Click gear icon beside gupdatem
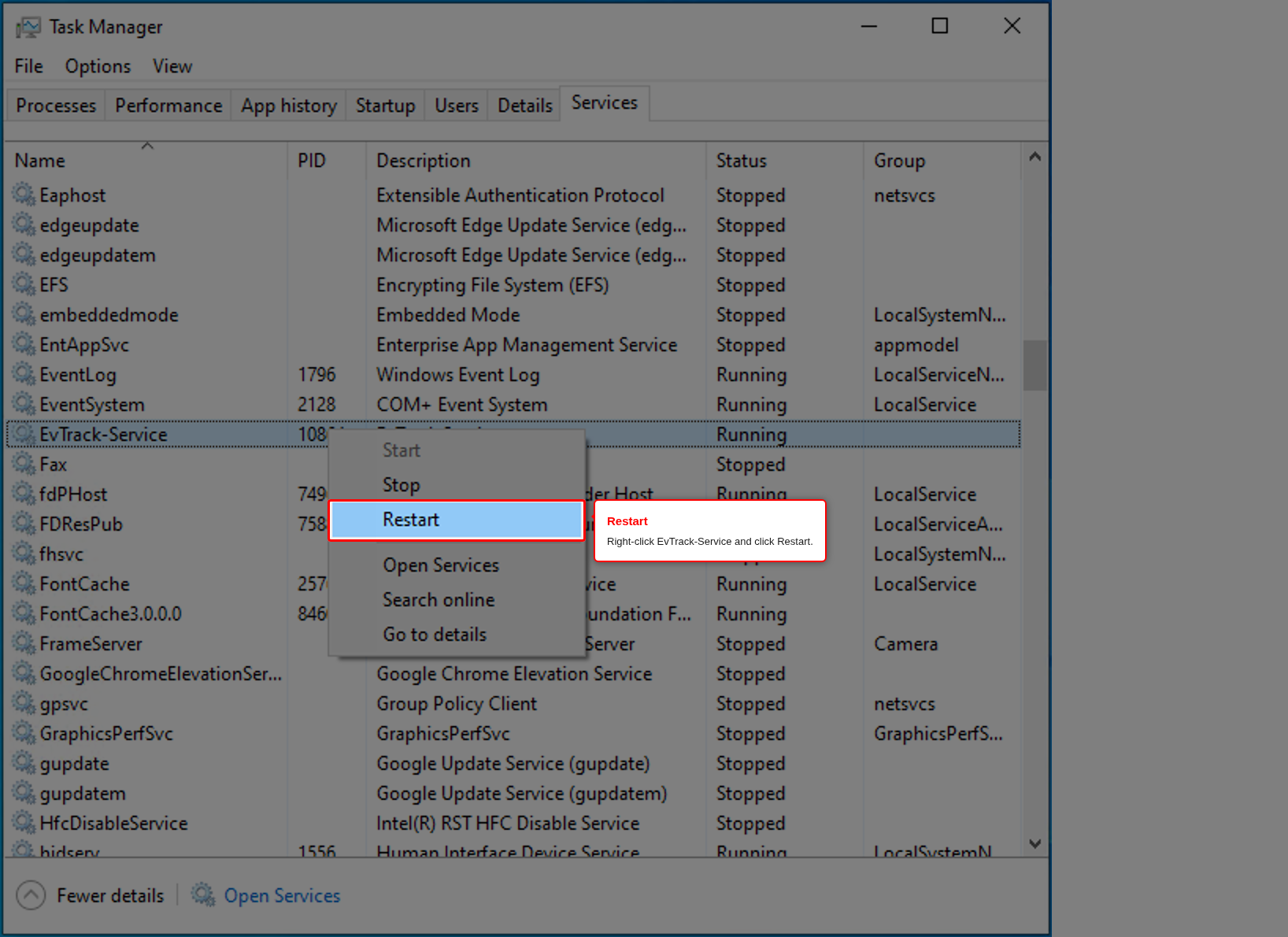The image size is (1288, 937). (x=24, y=792)
